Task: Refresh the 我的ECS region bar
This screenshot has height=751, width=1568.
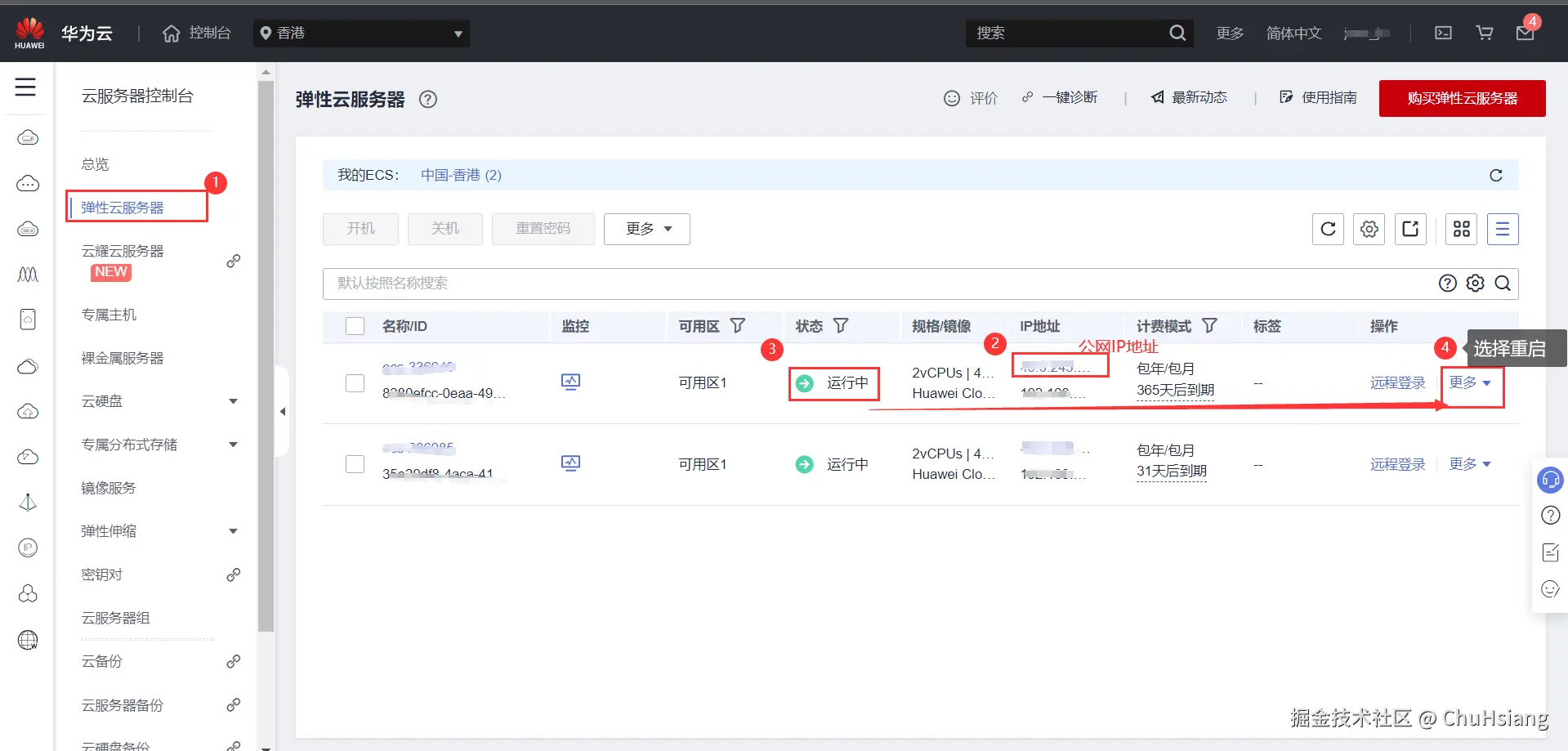Action: [x=1495, y=175]
